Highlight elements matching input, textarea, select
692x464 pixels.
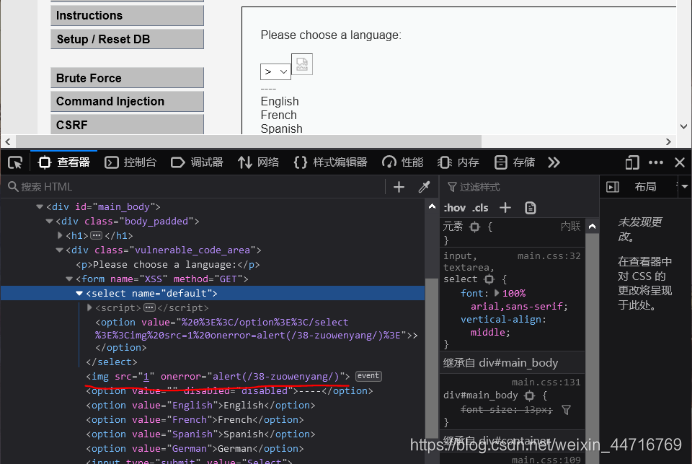pyautogui.click(x=489, y=279)
